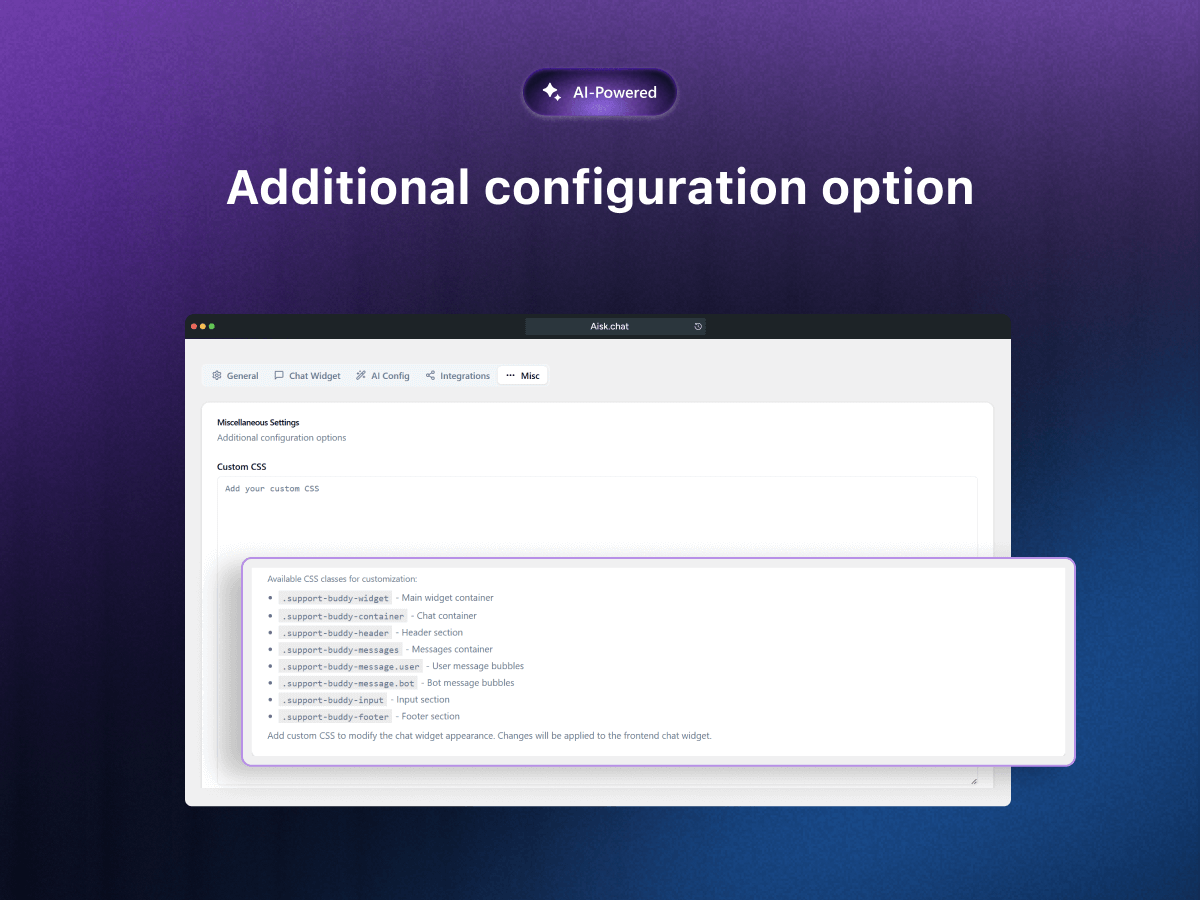Click the three-dots icon beside Misc
The height and width of the screenshot is (900, 1200).
510,376
